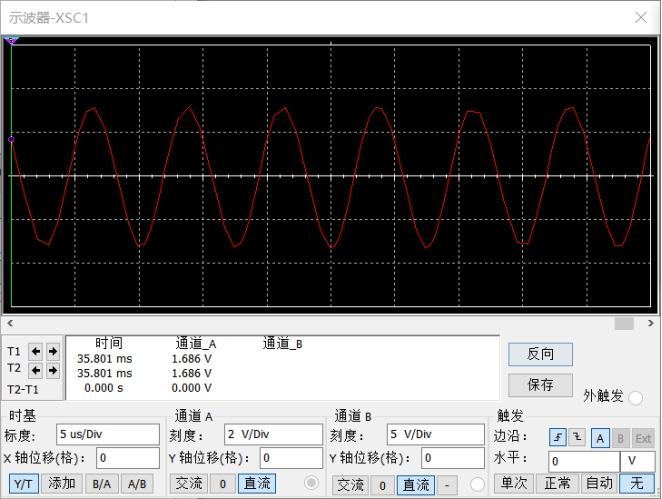The height and width of the screenshot is (499, 662).
Task: Toggle the 外触发 radio button
Action: pos(635,398)
